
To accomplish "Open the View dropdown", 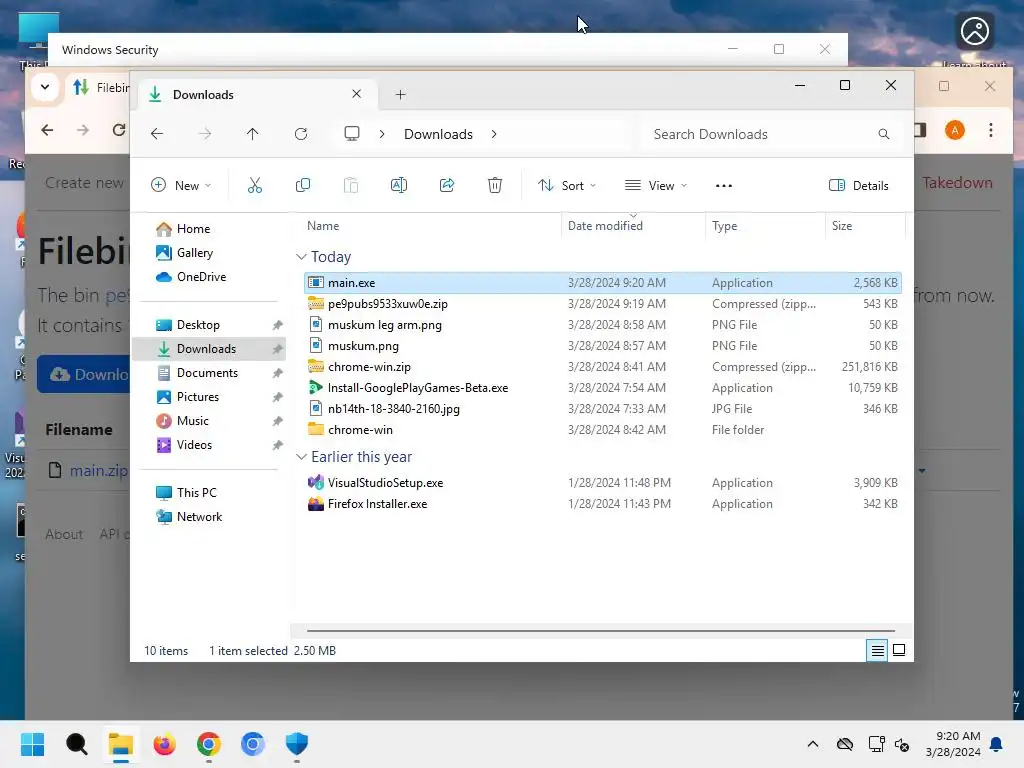I will 656,185.
